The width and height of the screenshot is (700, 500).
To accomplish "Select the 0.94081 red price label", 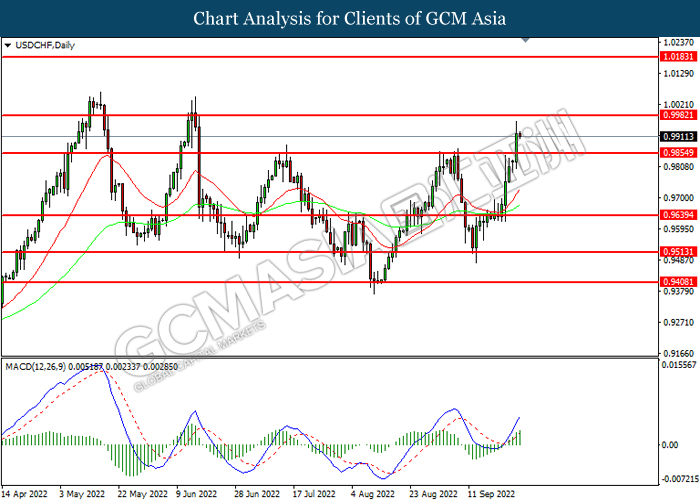I will point(679,282).
